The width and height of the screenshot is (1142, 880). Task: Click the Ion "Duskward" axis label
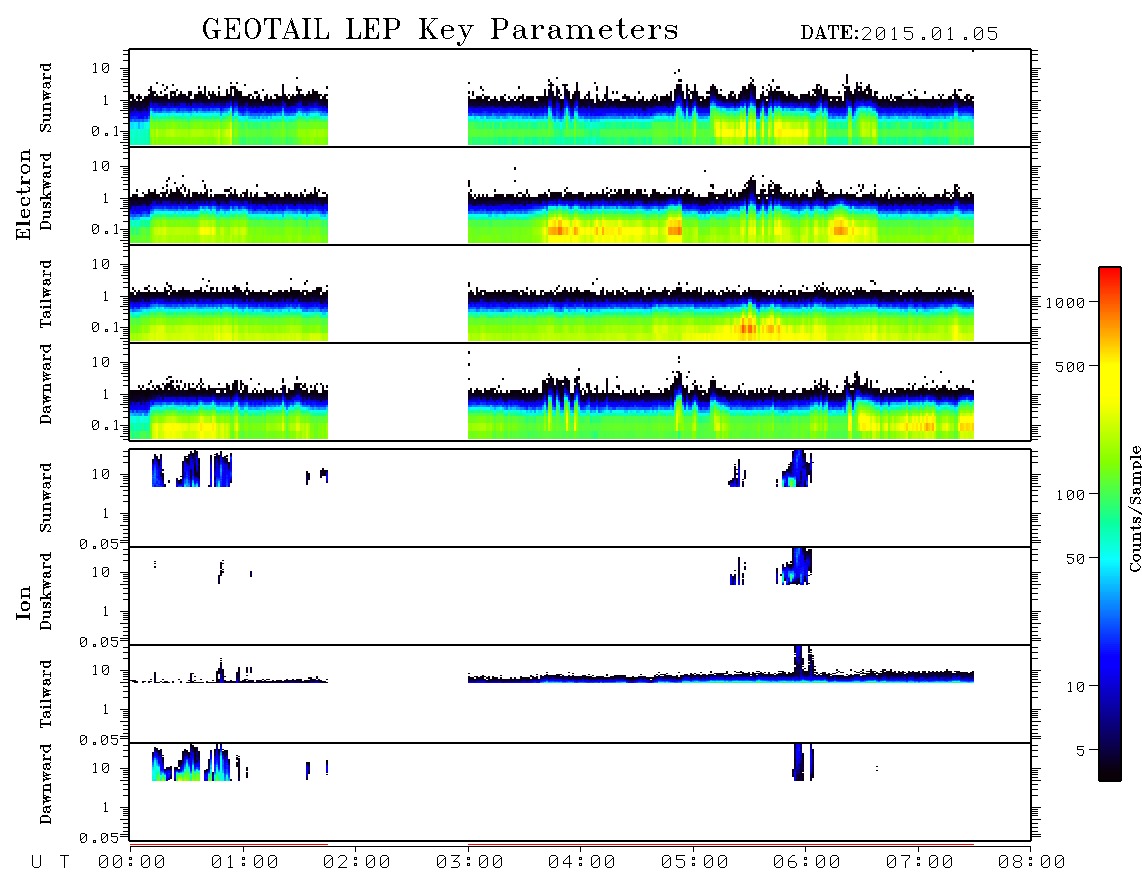click(46, 591)
